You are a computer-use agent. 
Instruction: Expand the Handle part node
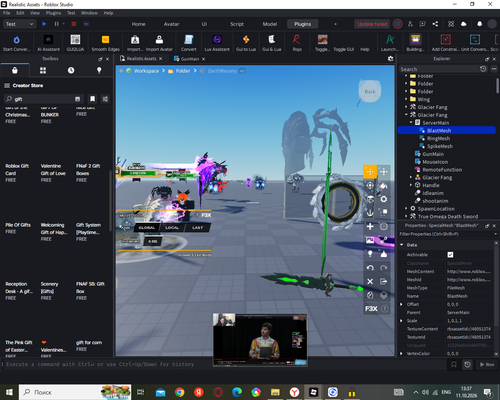(x=411, y=185)
